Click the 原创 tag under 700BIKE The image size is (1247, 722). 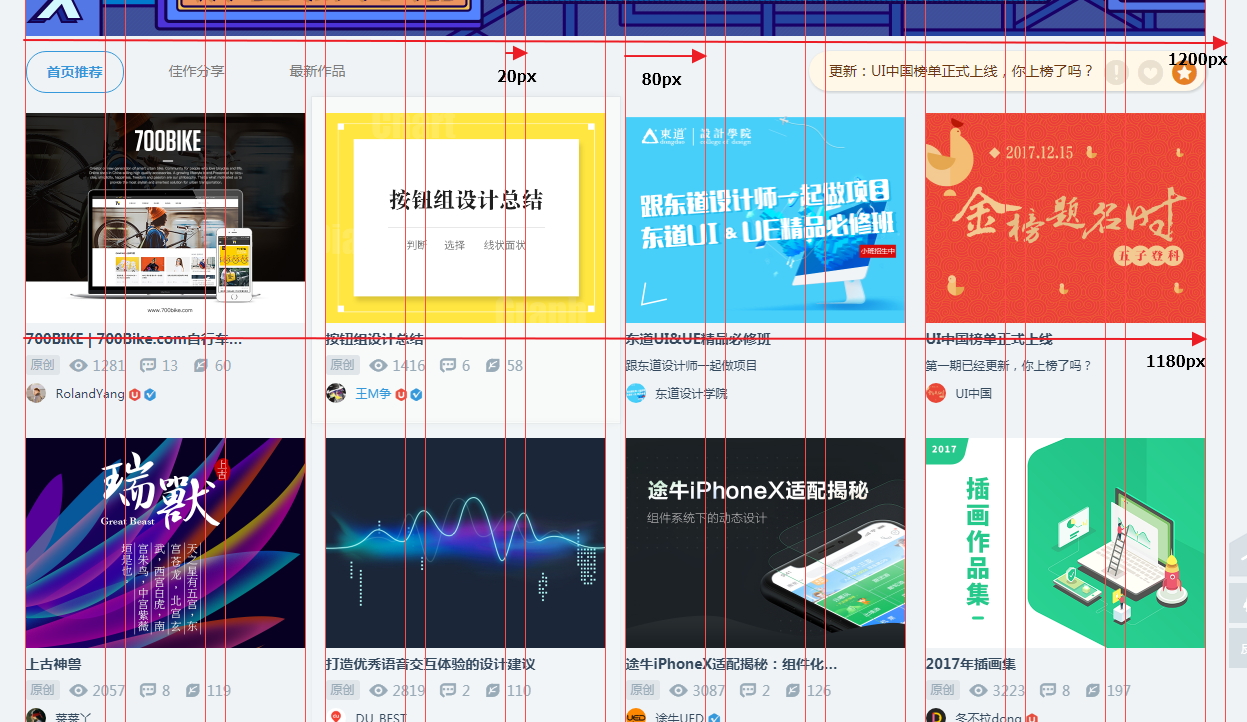[43, 365]
